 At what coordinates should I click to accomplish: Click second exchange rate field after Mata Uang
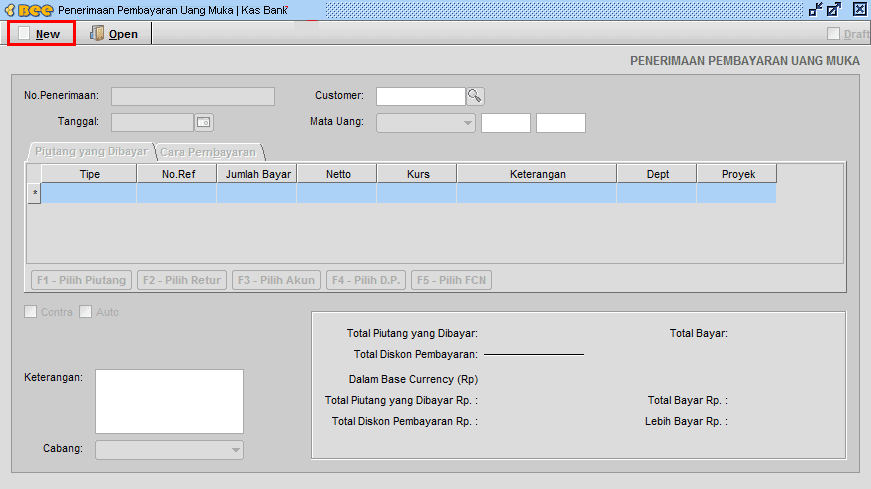(x=561, y=123)
